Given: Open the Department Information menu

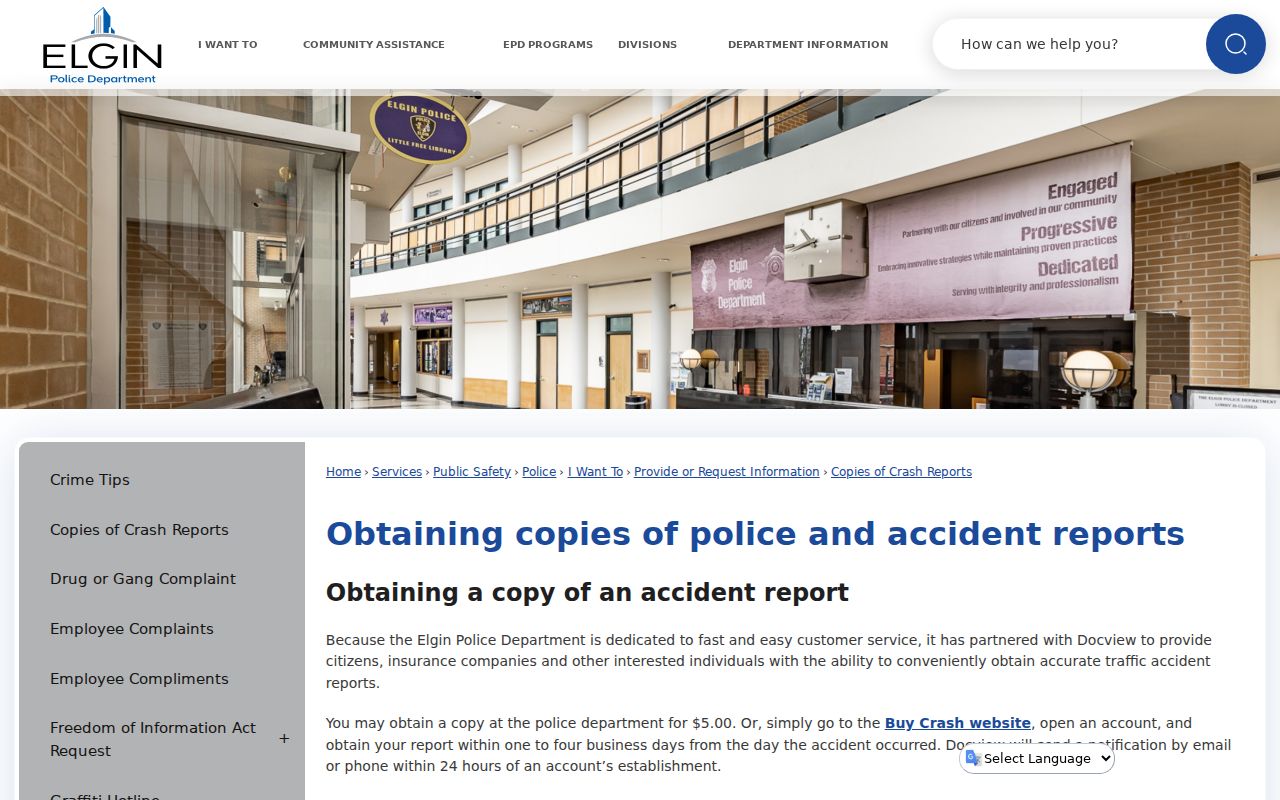Looking at the screenshot, I should 808,44.
